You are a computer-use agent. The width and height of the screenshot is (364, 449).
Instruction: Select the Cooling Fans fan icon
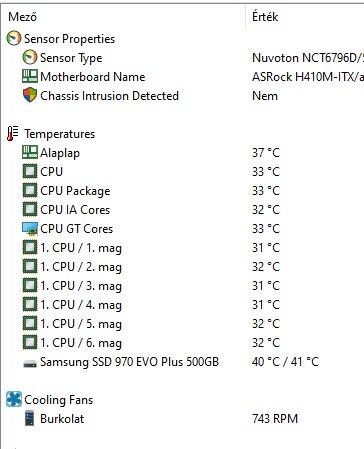pos(14,399)
